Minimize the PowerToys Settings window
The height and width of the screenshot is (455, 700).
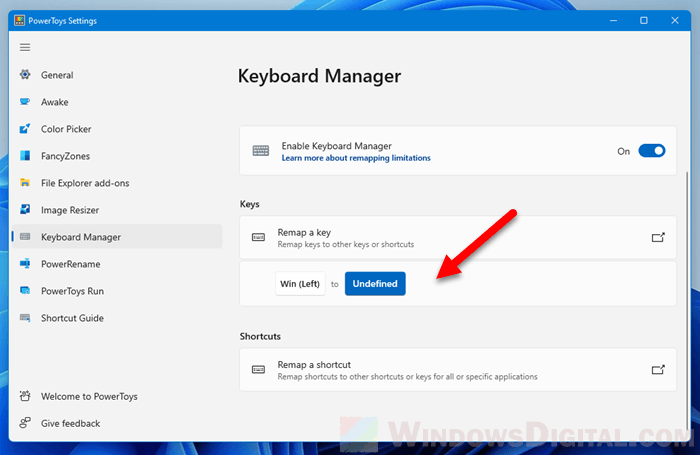(613, 21)
